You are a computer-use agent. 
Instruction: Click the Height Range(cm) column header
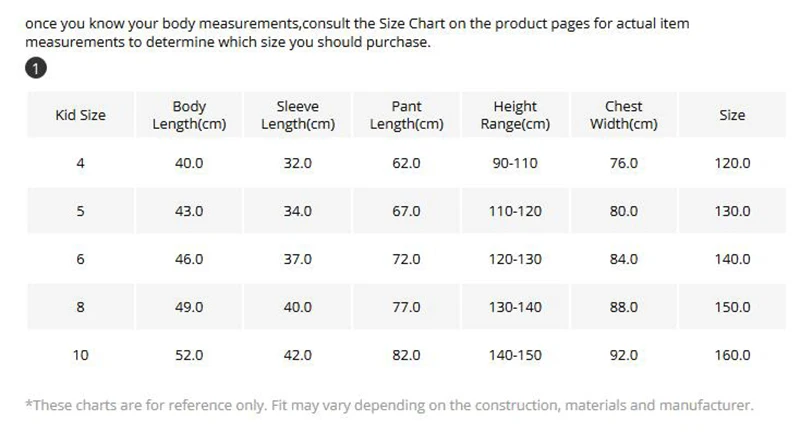point(515,115)
